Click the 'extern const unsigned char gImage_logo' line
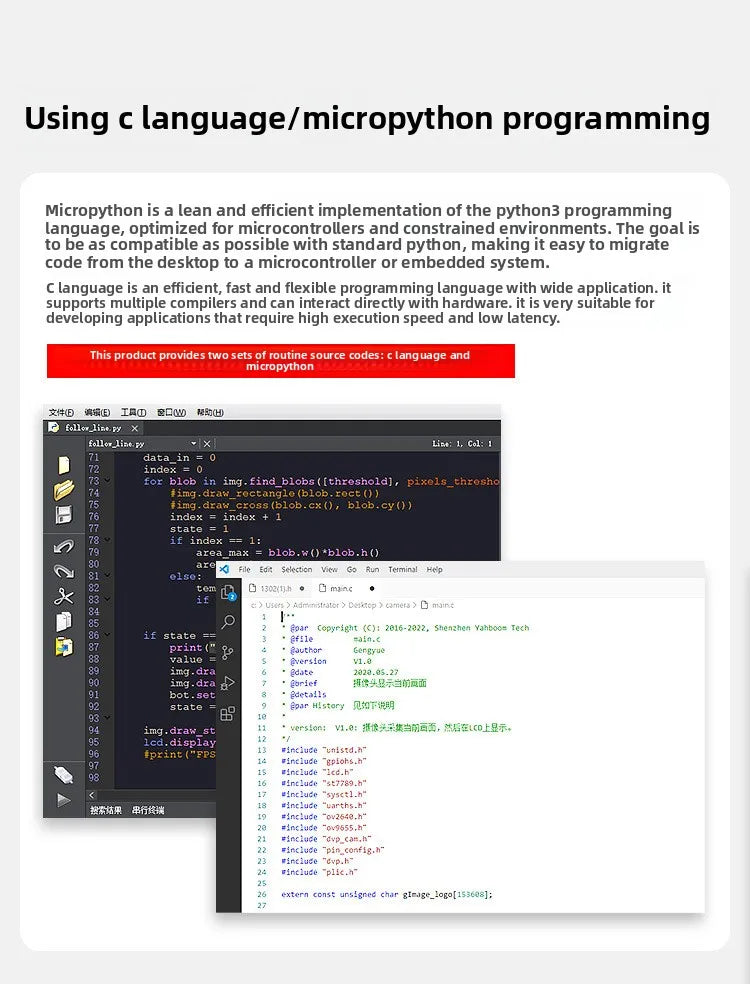750x984 pixels. click(387, 894)
